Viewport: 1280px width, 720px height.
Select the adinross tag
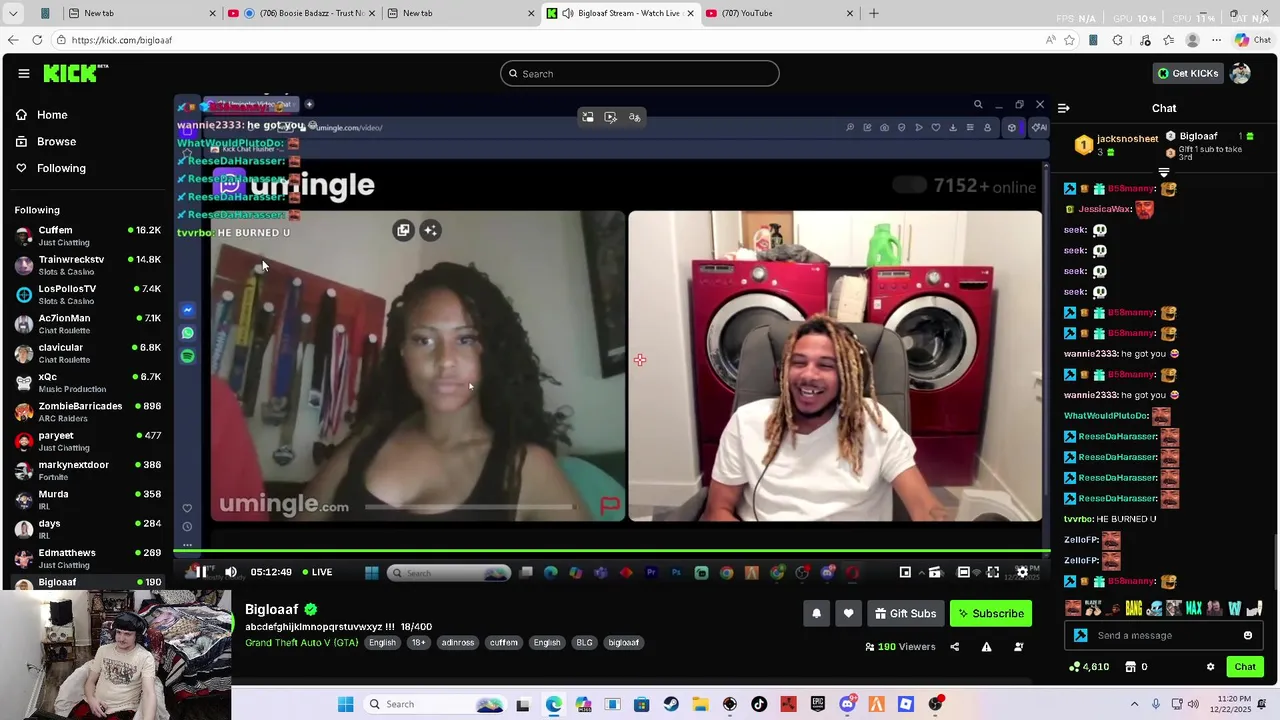pyautogui.click(x=458, y=643)
